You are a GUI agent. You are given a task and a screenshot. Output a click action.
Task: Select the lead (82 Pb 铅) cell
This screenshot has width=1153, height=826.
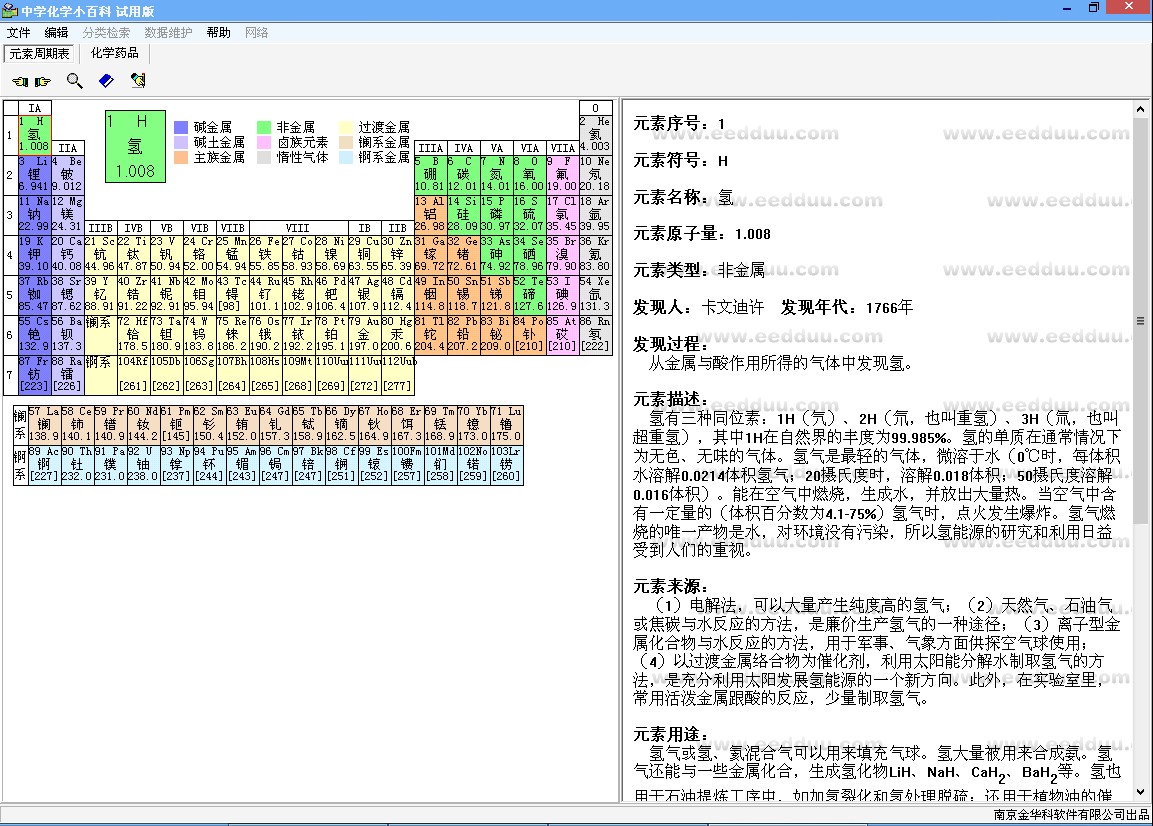tap(463, 334)
